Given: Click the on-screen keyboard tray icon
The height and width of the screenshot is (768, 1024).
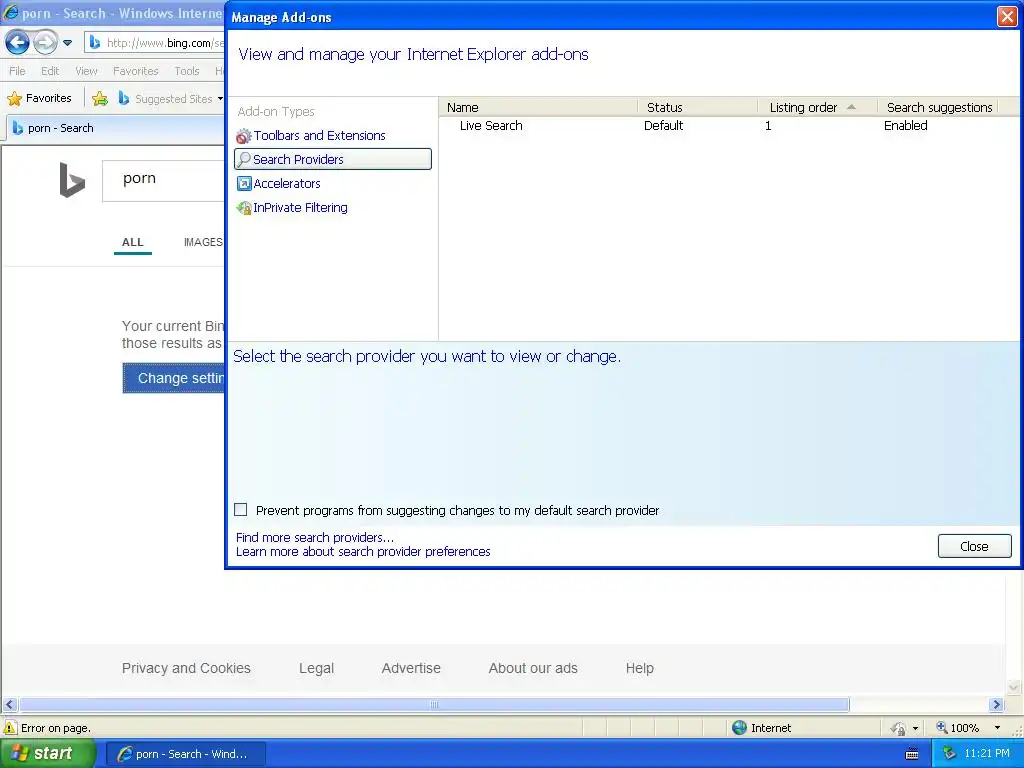Looking at the screenshot, I should (912, 754).
